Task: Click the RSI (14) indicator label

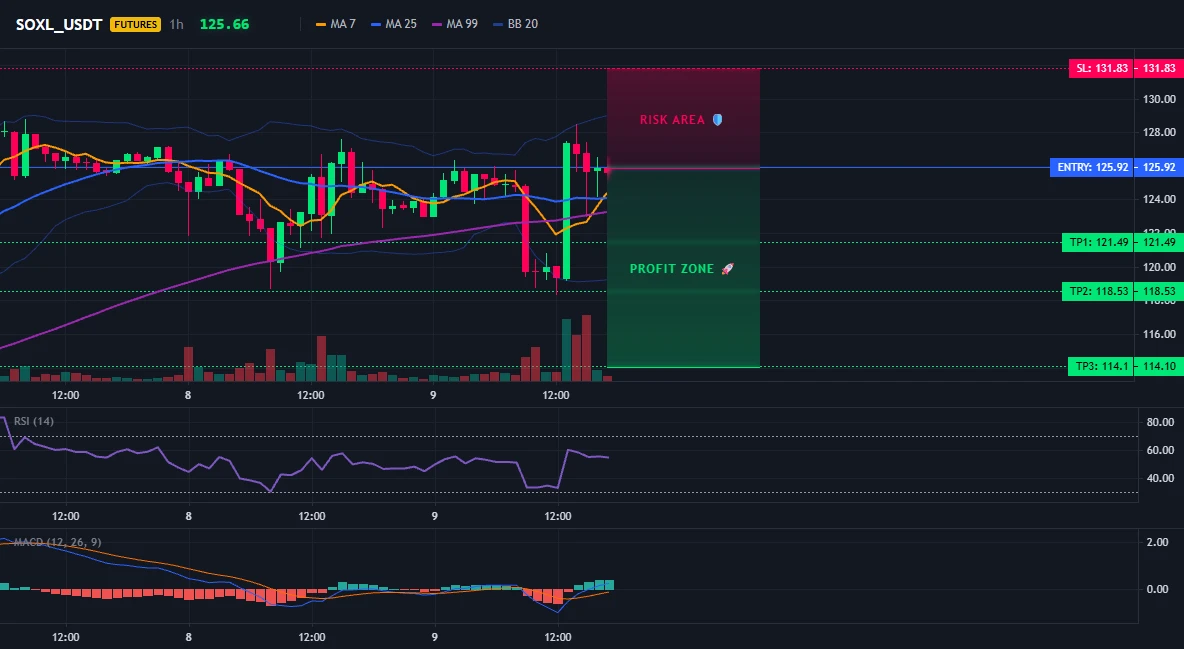Action: point(34,421)
